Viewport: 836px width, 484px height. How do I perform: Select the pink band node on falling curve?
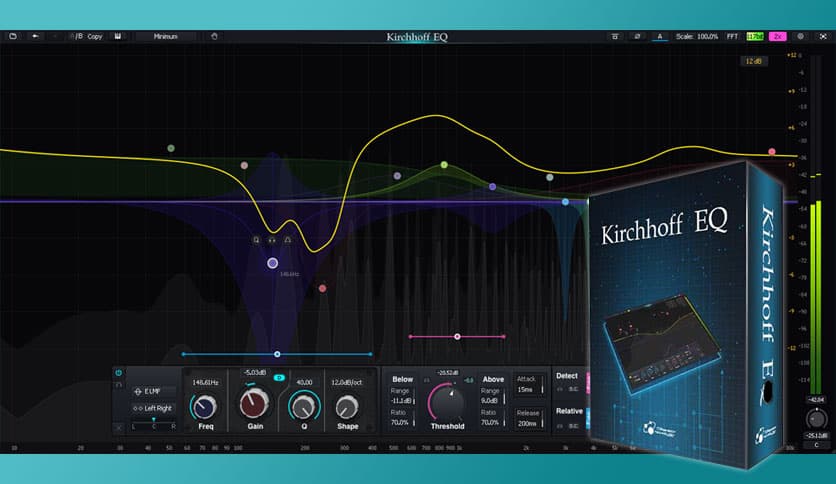[x=244, y=165]
